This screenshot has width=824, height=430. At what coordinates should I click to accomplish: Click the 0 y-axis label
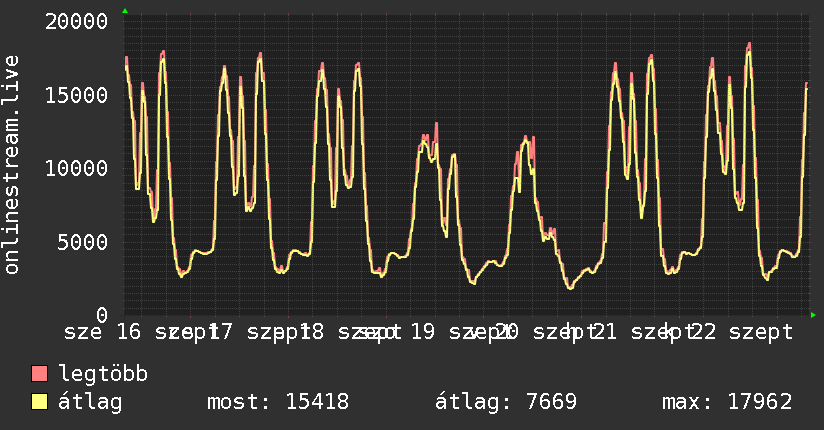[102, 315]
